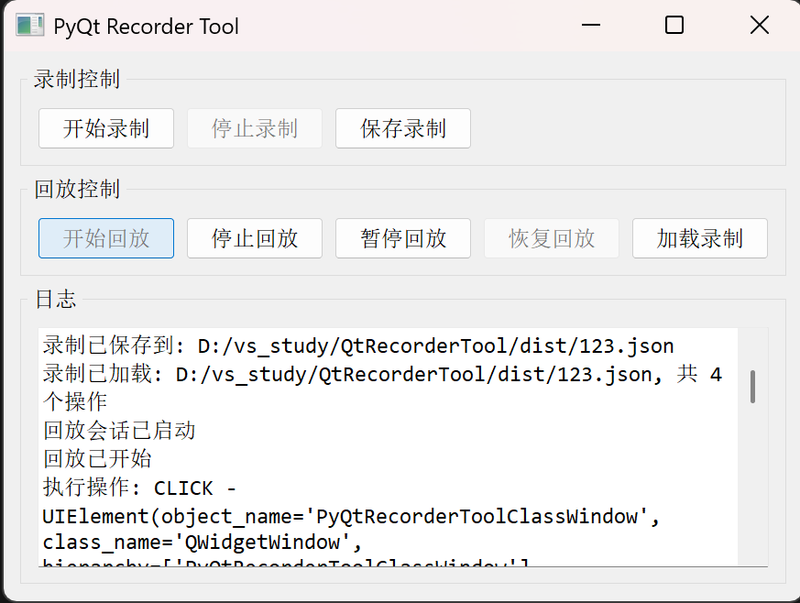The image size is (800, 603).
Task: Click the 恢复回放 resume button
Action: [551, 238]
